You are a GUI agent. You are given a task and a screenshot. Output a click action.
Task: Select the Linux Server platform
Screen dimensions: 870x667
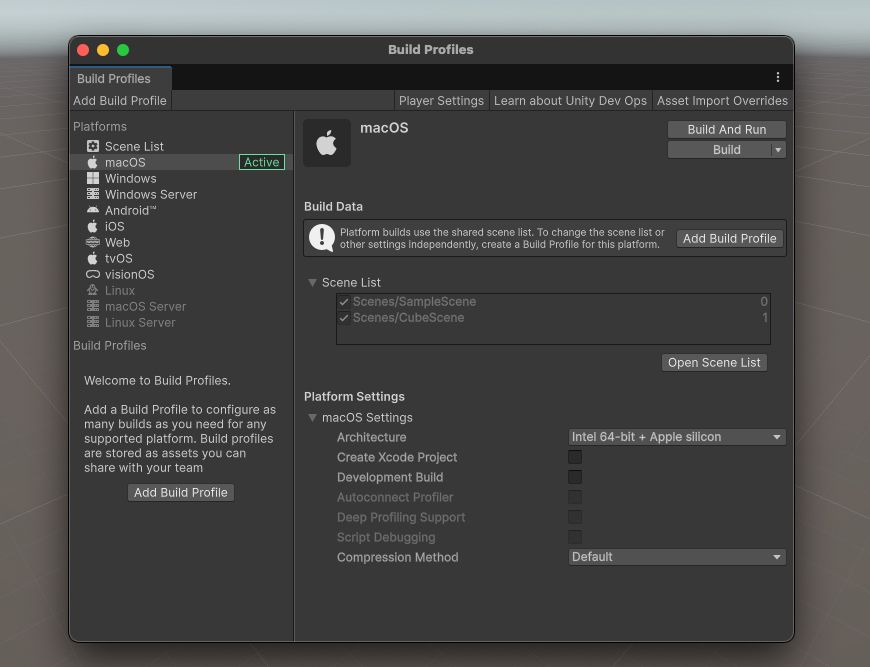click(x=181, y=322)
